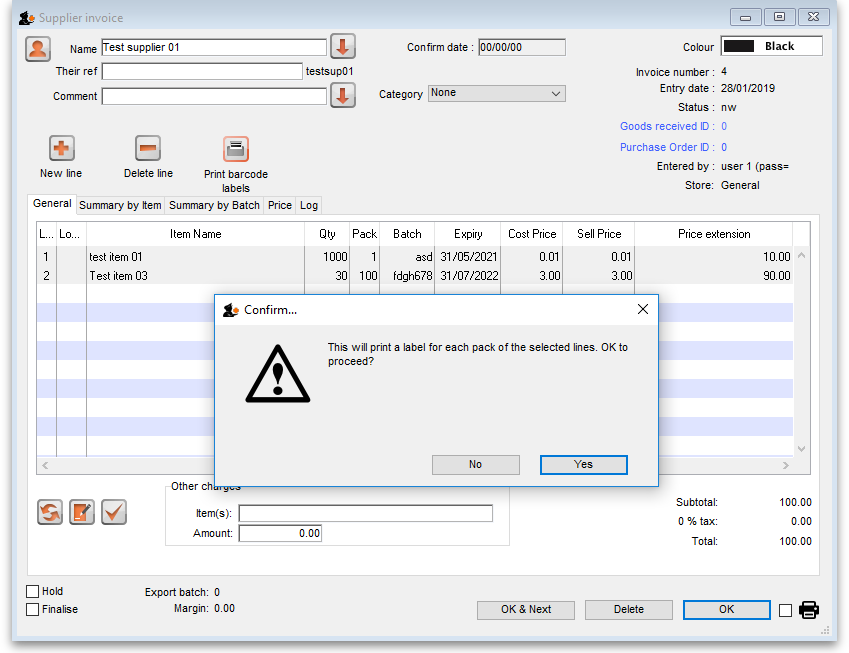Click the red checkmark icon
This screenshot has height=653, width=849.
coord(113,512)
